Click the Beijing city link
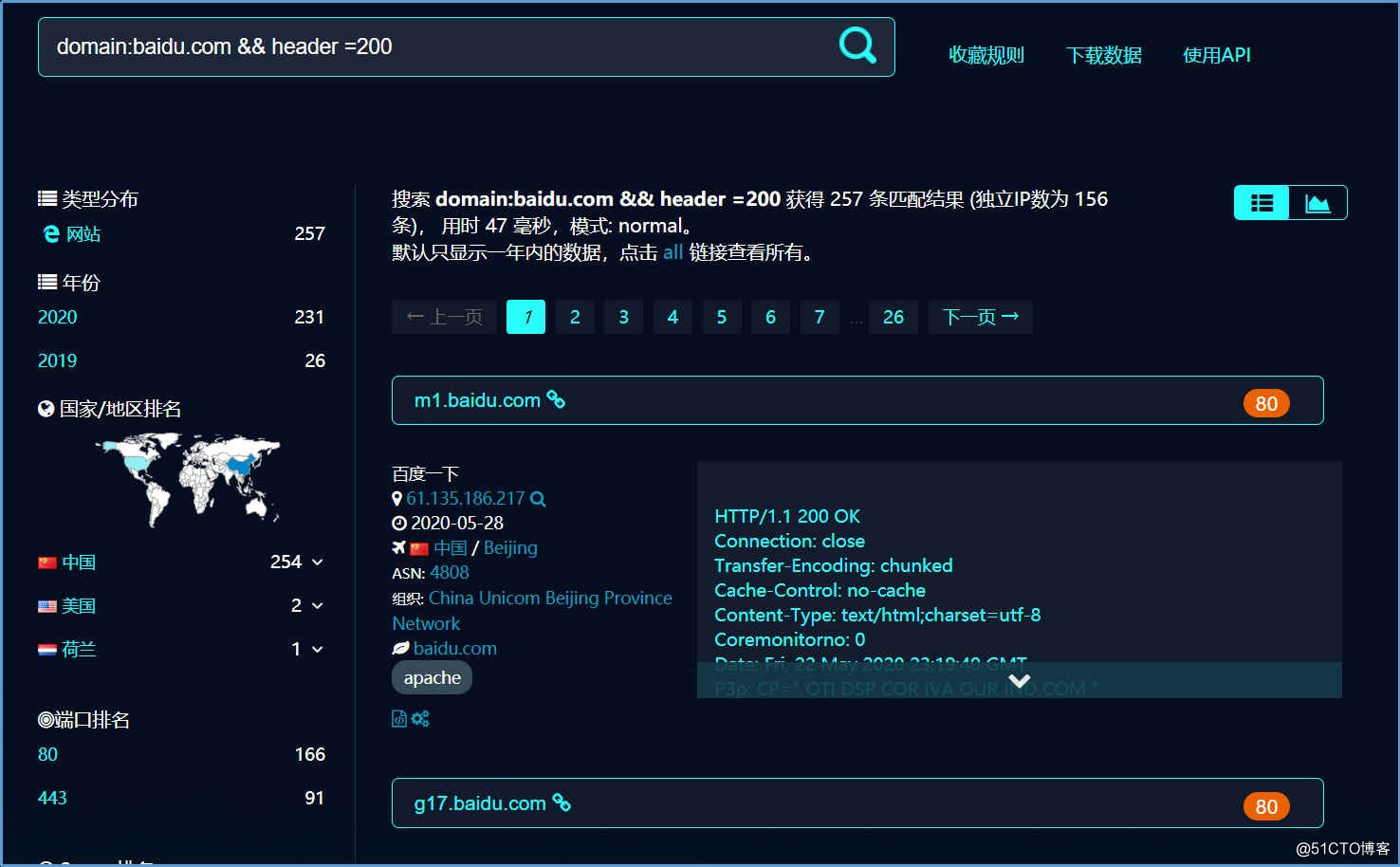This screenshot has width=1400, height=867. pyautogui.click(x=510, y=547)
